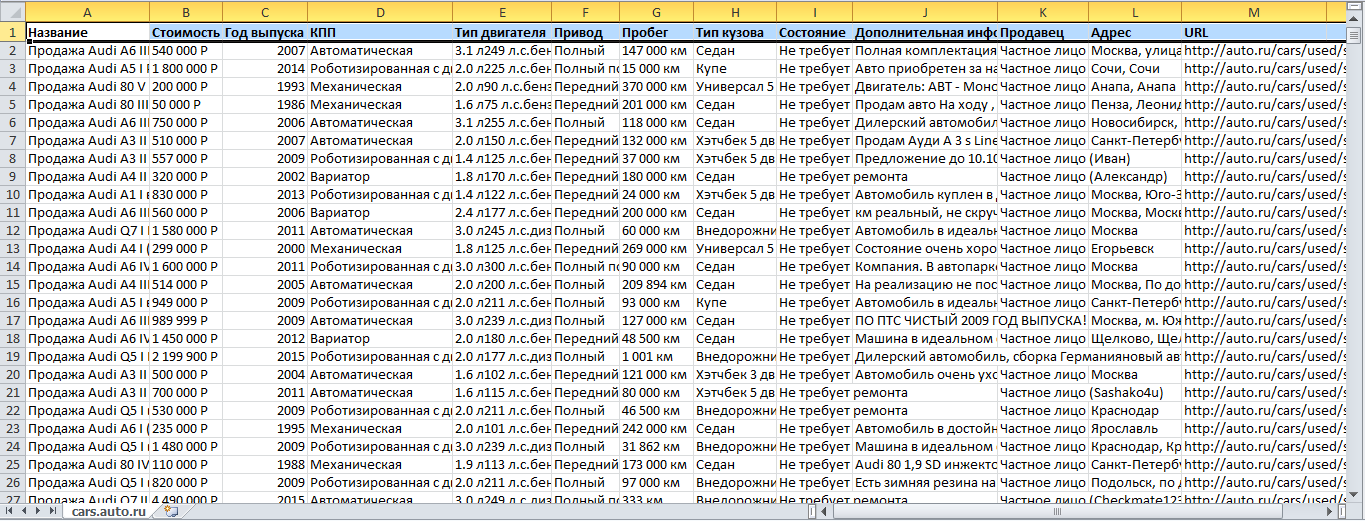Open the cars.auto.ru sheet tab

(x=108, y=511)
